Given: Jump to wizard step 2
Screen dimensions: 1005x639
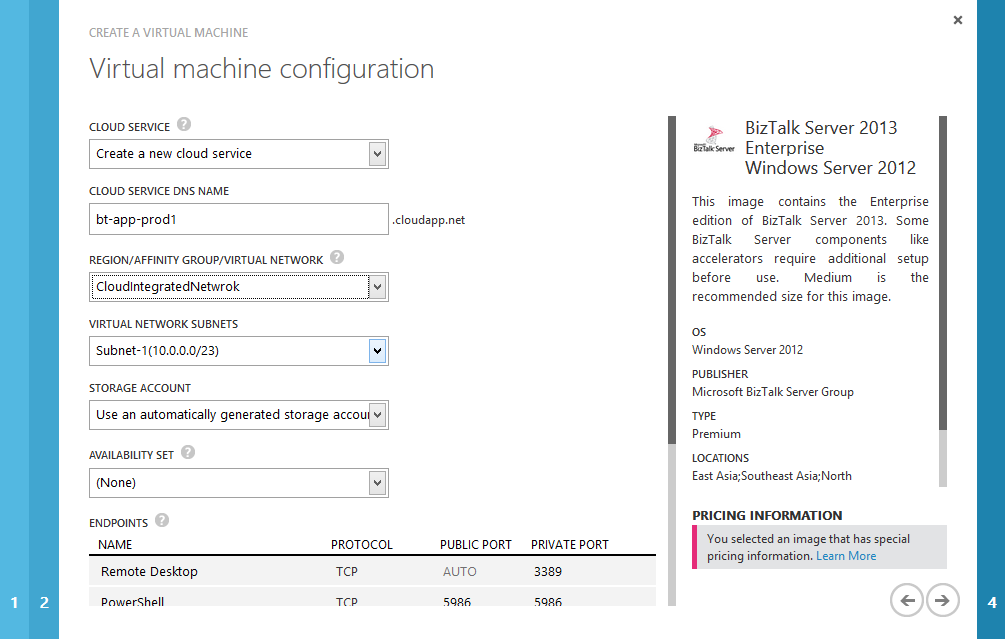Looking at the screenshot, I should point(44,602).
